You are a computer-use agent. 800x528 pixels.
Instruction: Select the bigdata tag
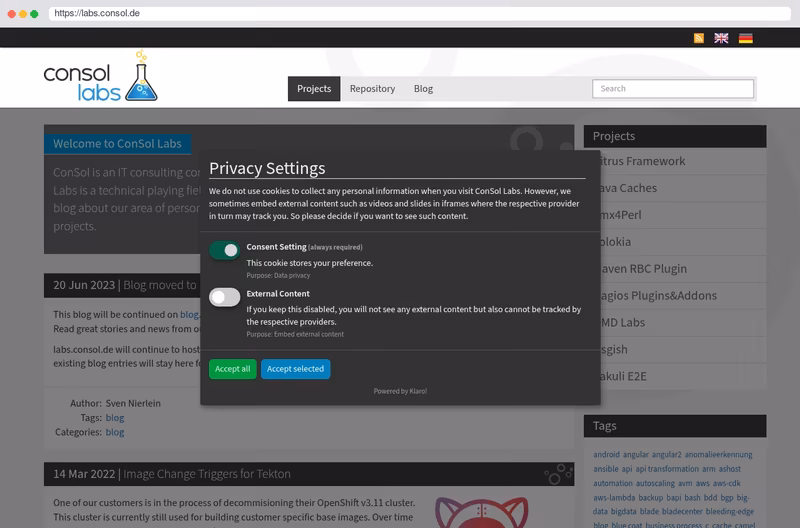tap(623, 511)
